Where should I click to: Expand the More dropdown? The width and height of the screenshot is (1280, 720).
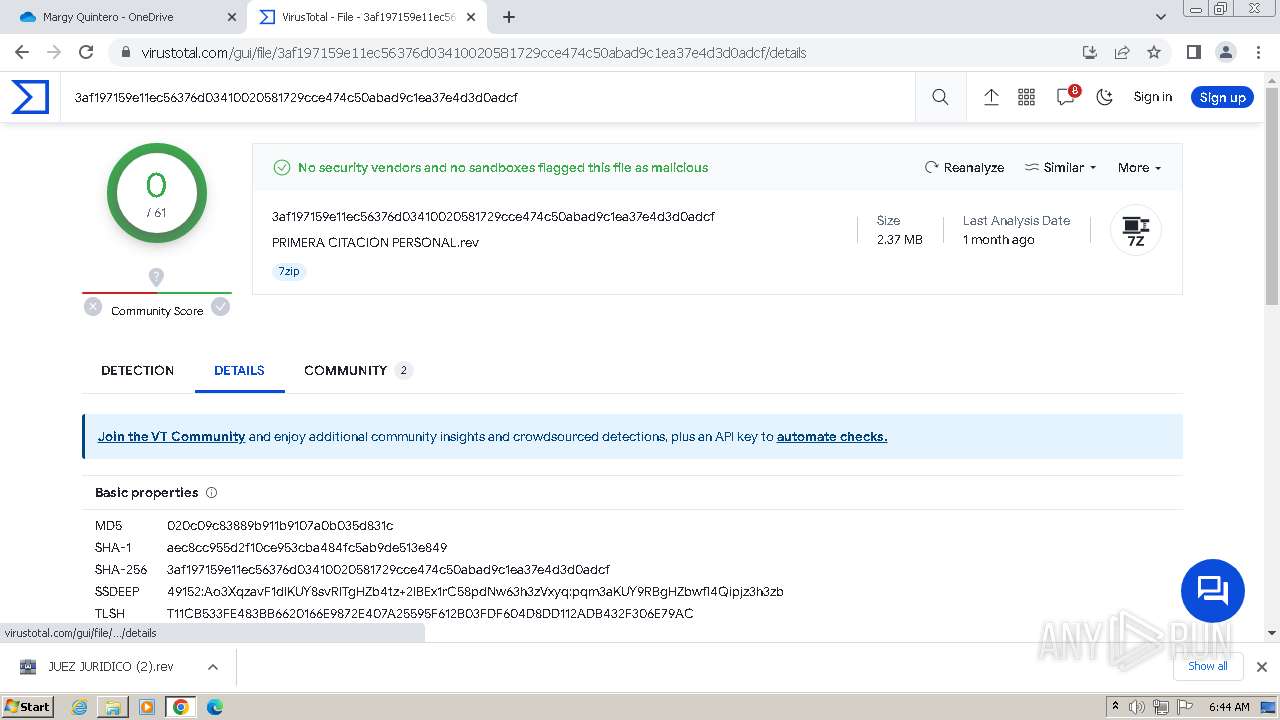click(1139, 168)
